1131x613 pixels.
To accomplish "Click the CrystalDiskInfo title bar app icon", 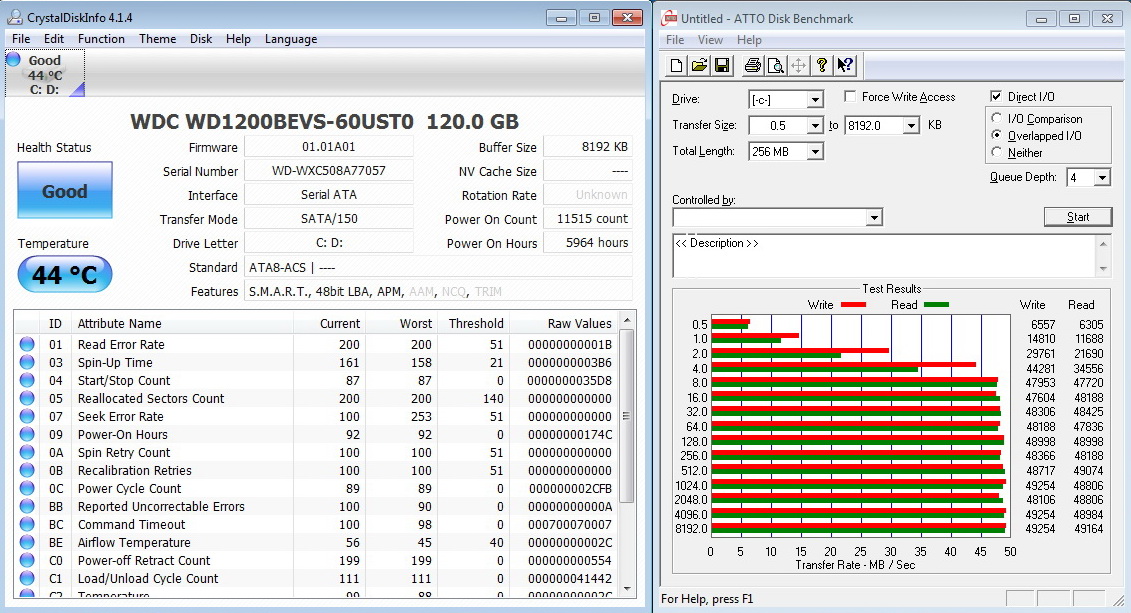I will (14, 18).
